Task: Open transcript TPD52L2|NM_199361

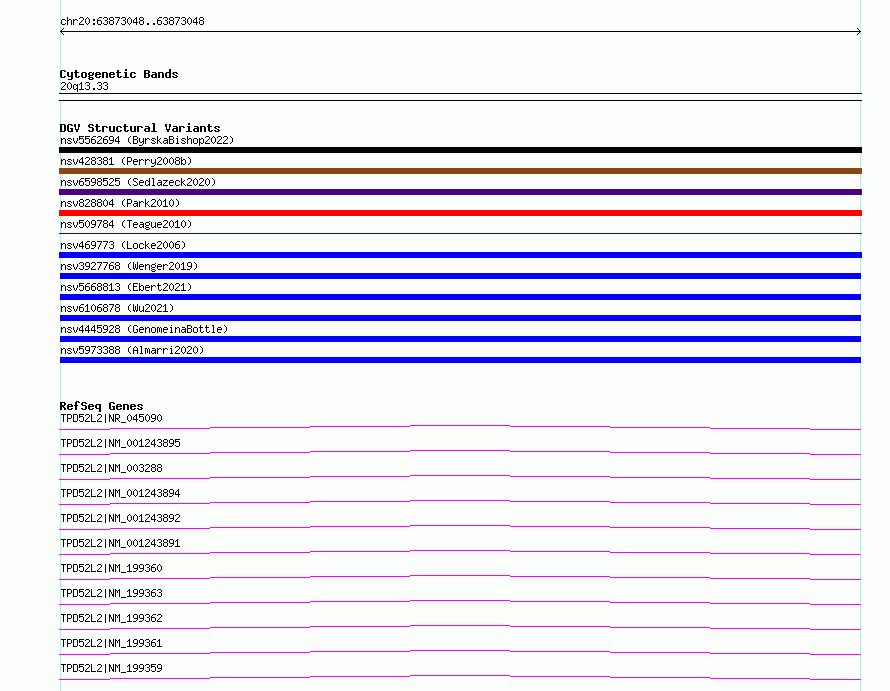Action: 111,643
